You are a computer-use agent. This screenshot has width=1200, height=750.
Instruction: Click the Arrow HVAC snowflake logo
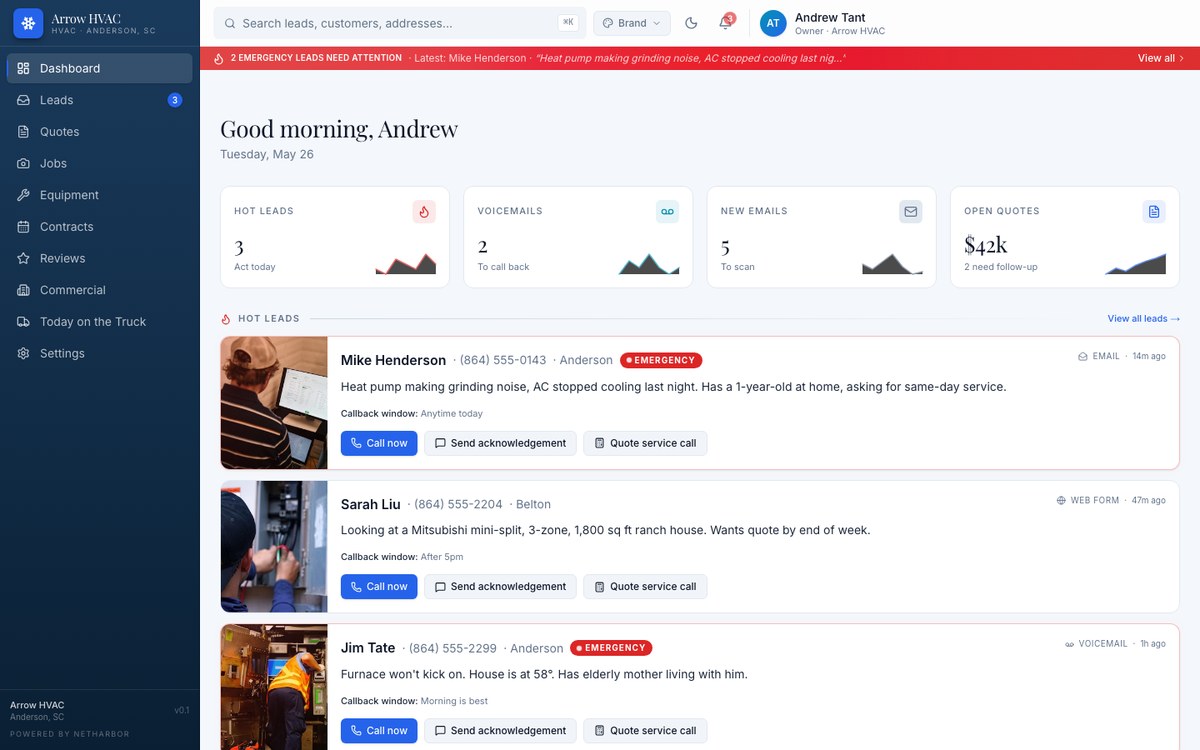[x=28, y=23]
